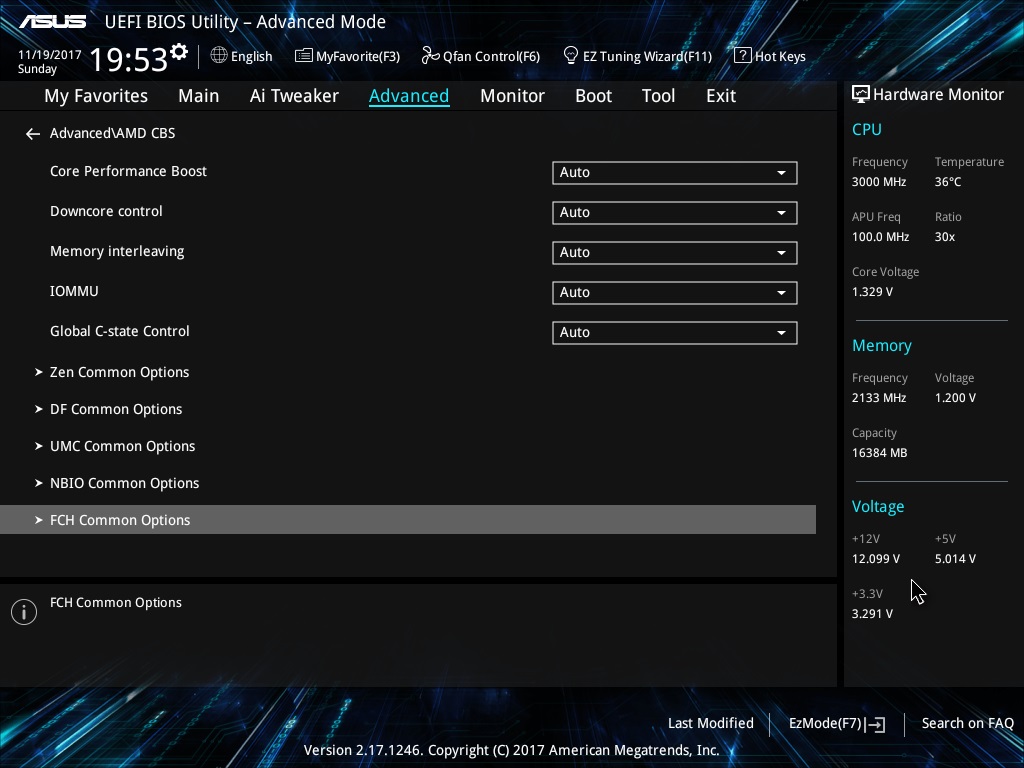
Task: Open the Memory interleaving dropdown
Action: pyautogui.click(x=675, y=253)
